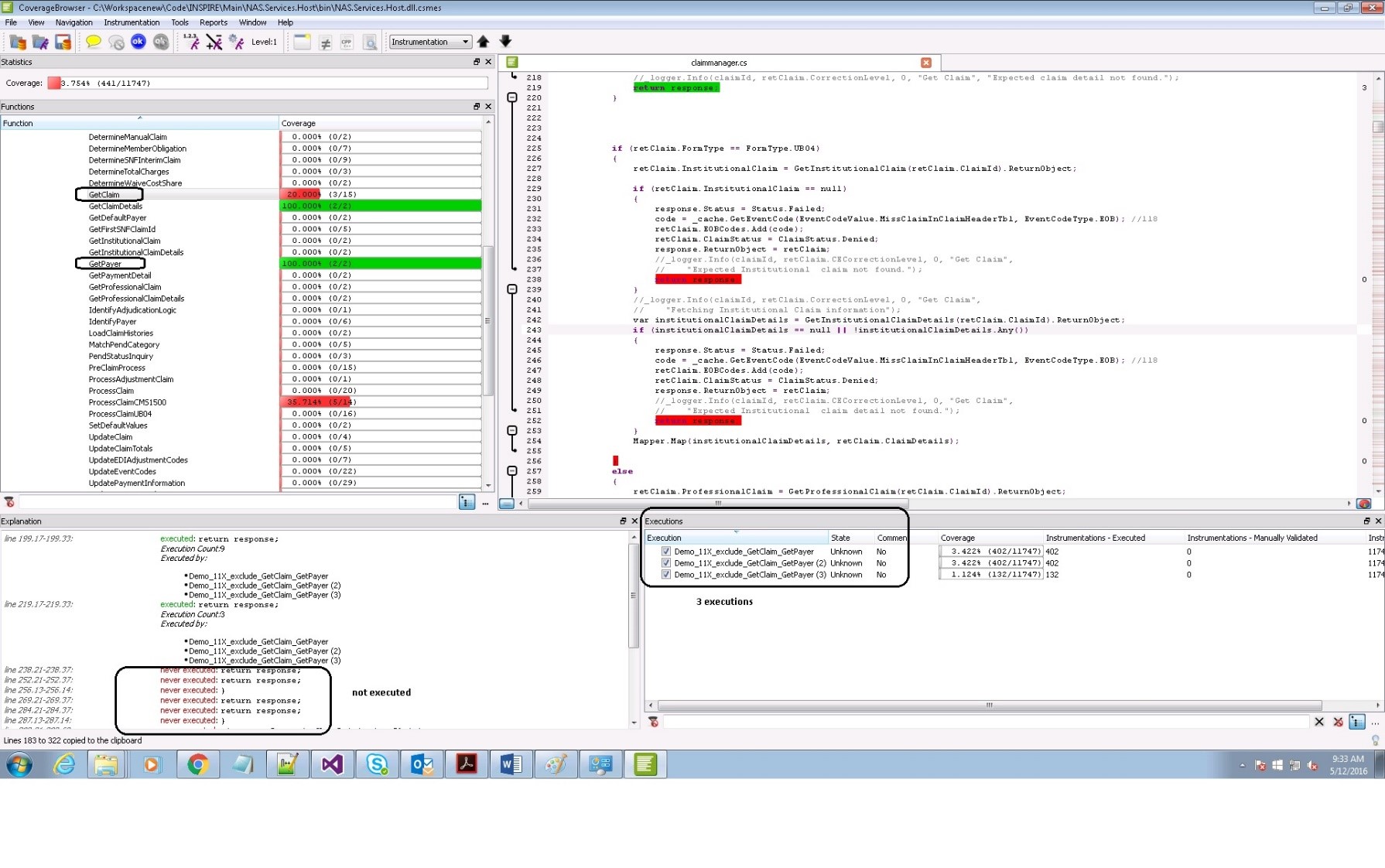
Task: Click the down arrow next to Instrumentation
Action: click(x=505, y=42)
